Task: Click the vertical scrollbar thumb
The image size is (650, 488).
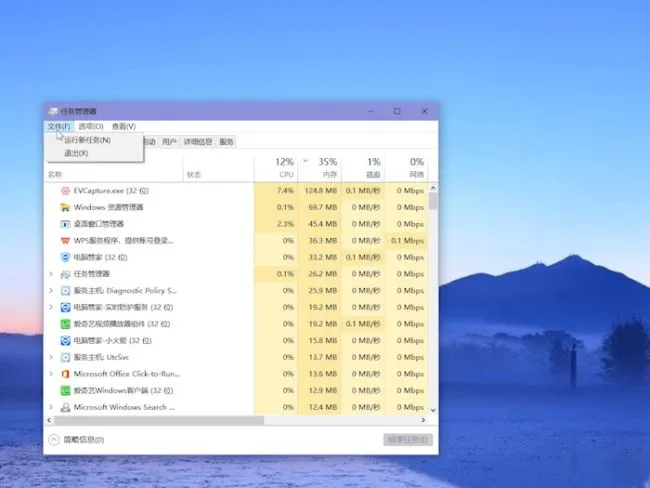Action: 433,201
